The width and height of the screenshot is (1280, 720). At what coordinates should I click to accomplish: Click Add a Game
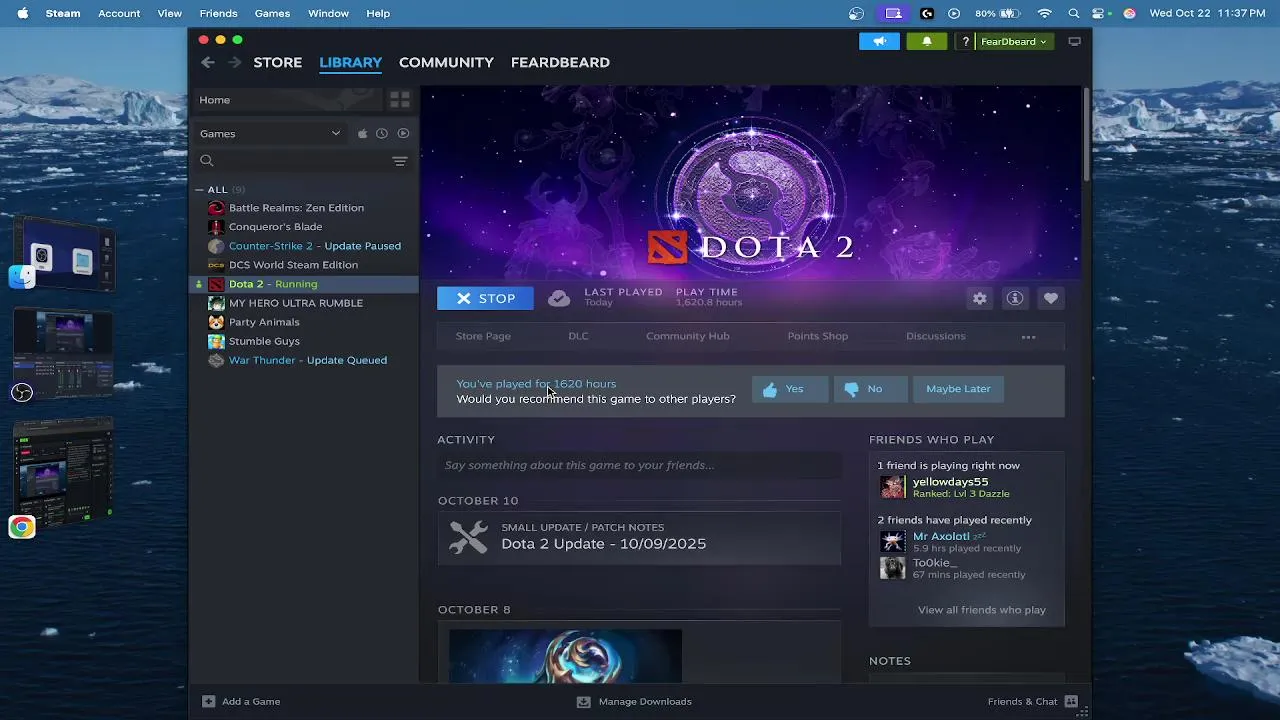241,702
